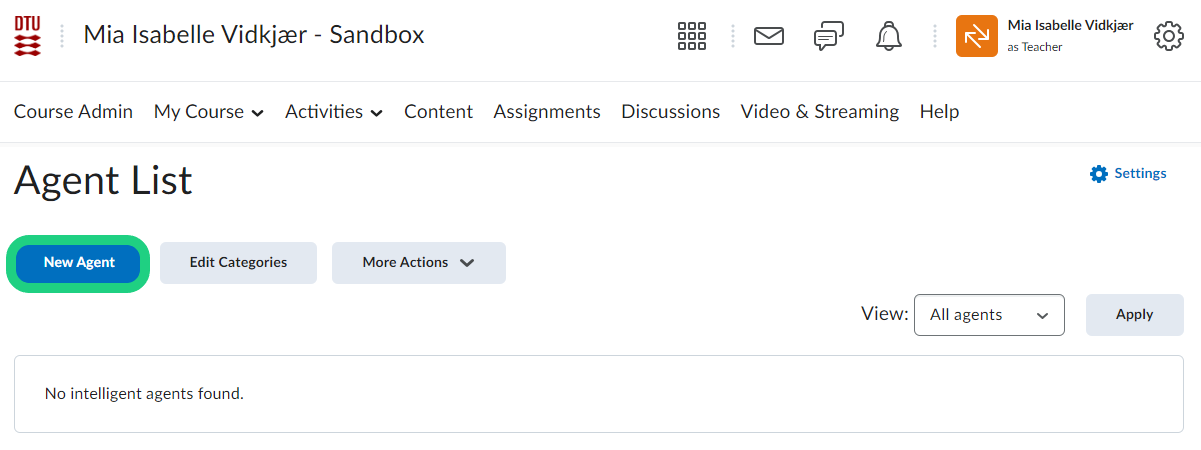Open the All agents view dropdown

(989, 314)
